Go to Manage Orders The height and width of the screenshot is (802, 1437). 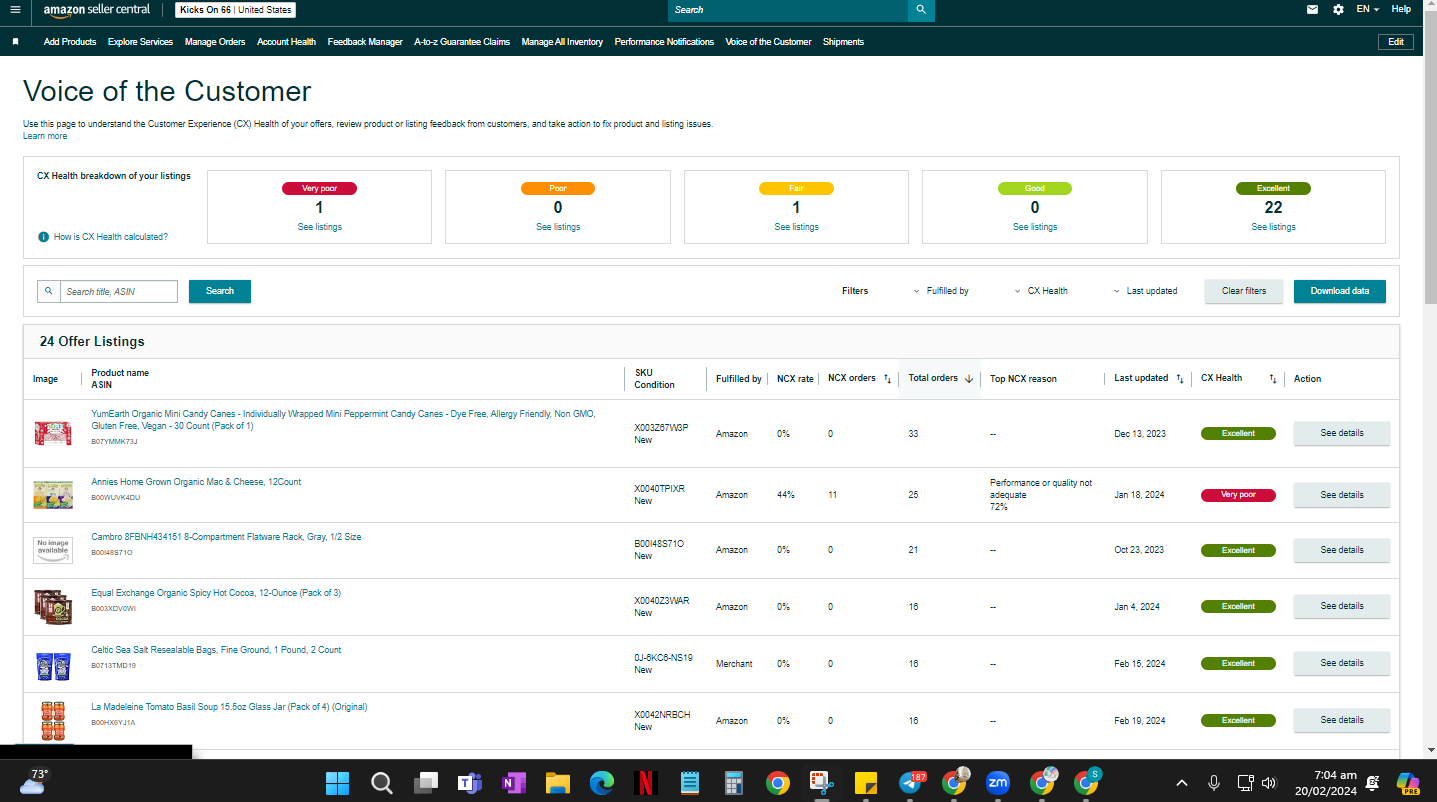(x=215, y=42)
